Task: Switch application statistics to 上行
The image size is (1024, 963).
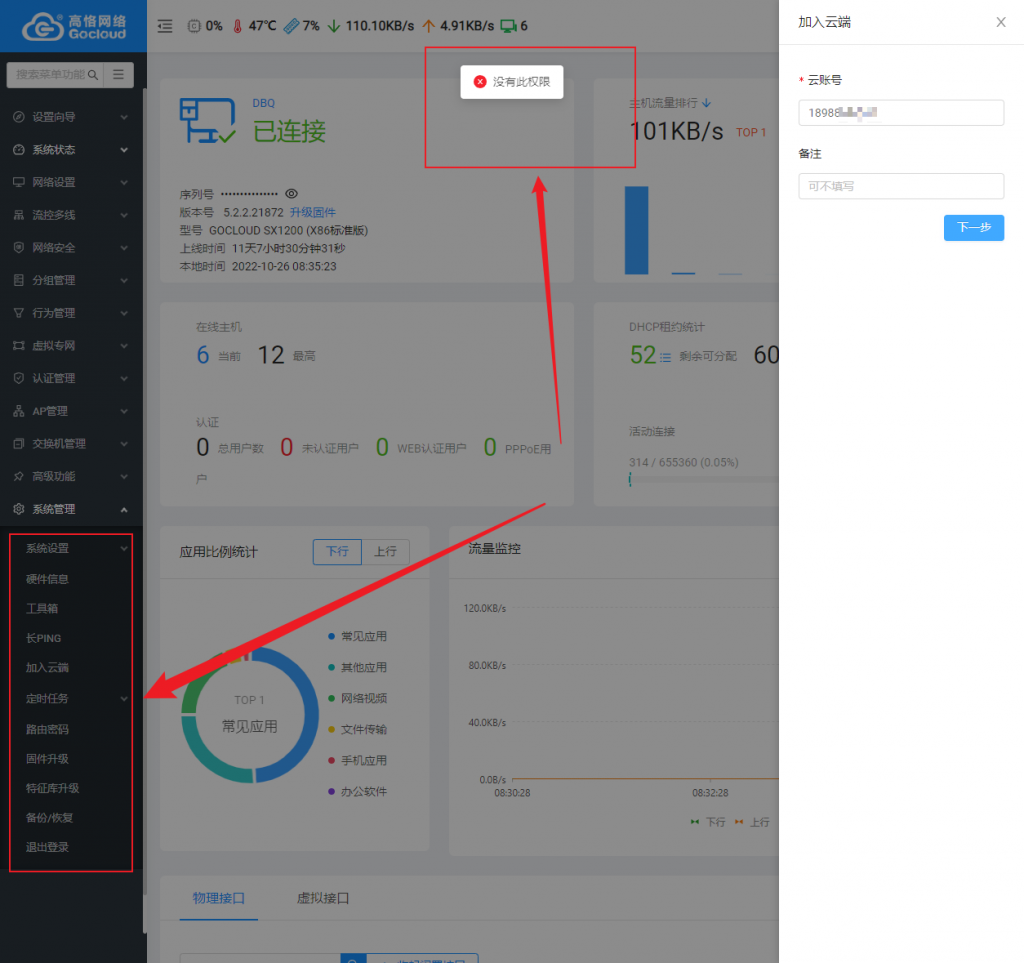Action: coord(385,551)
